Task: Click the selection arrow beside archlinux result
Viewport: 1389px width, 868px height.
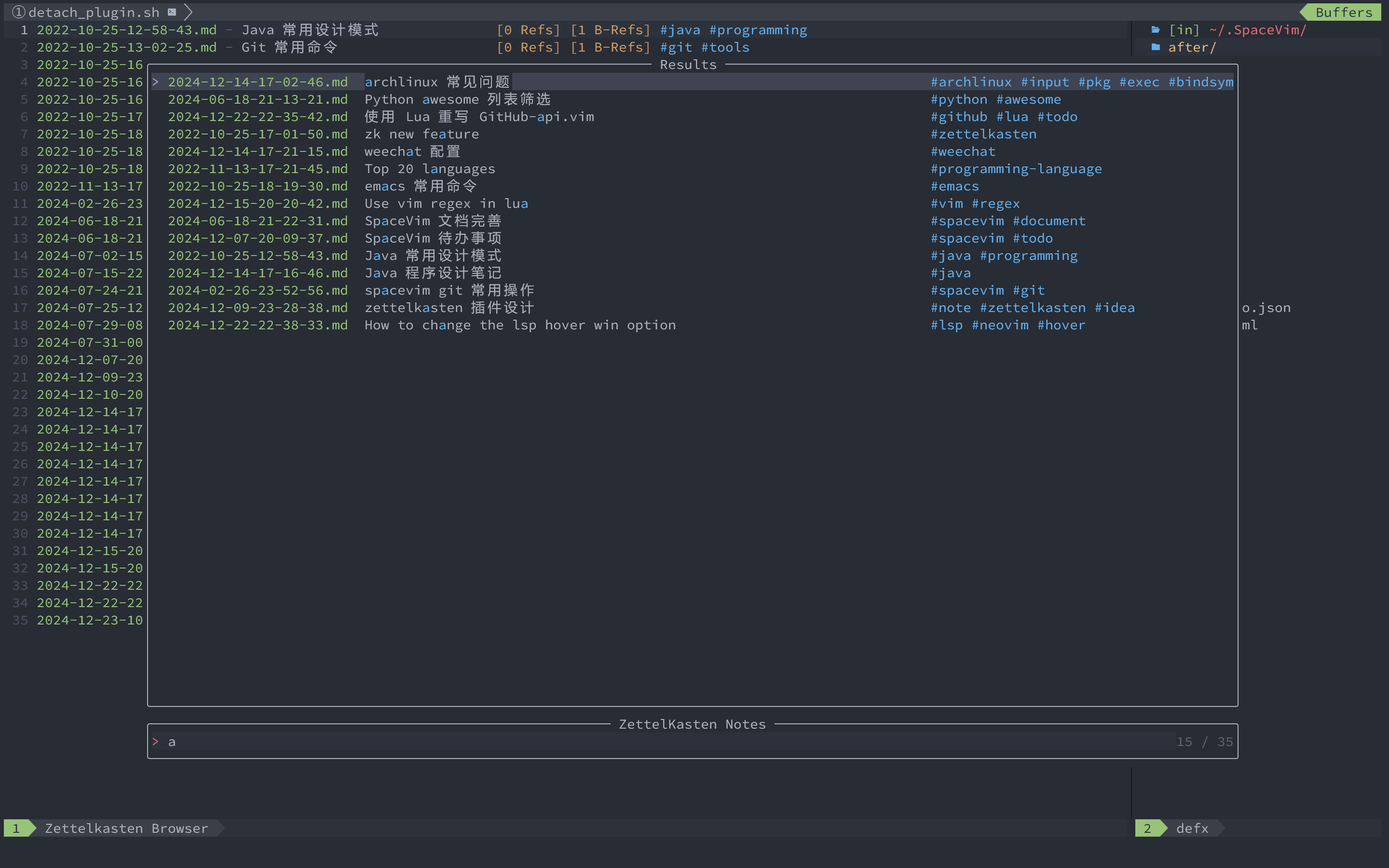Action: pos(156,82)
